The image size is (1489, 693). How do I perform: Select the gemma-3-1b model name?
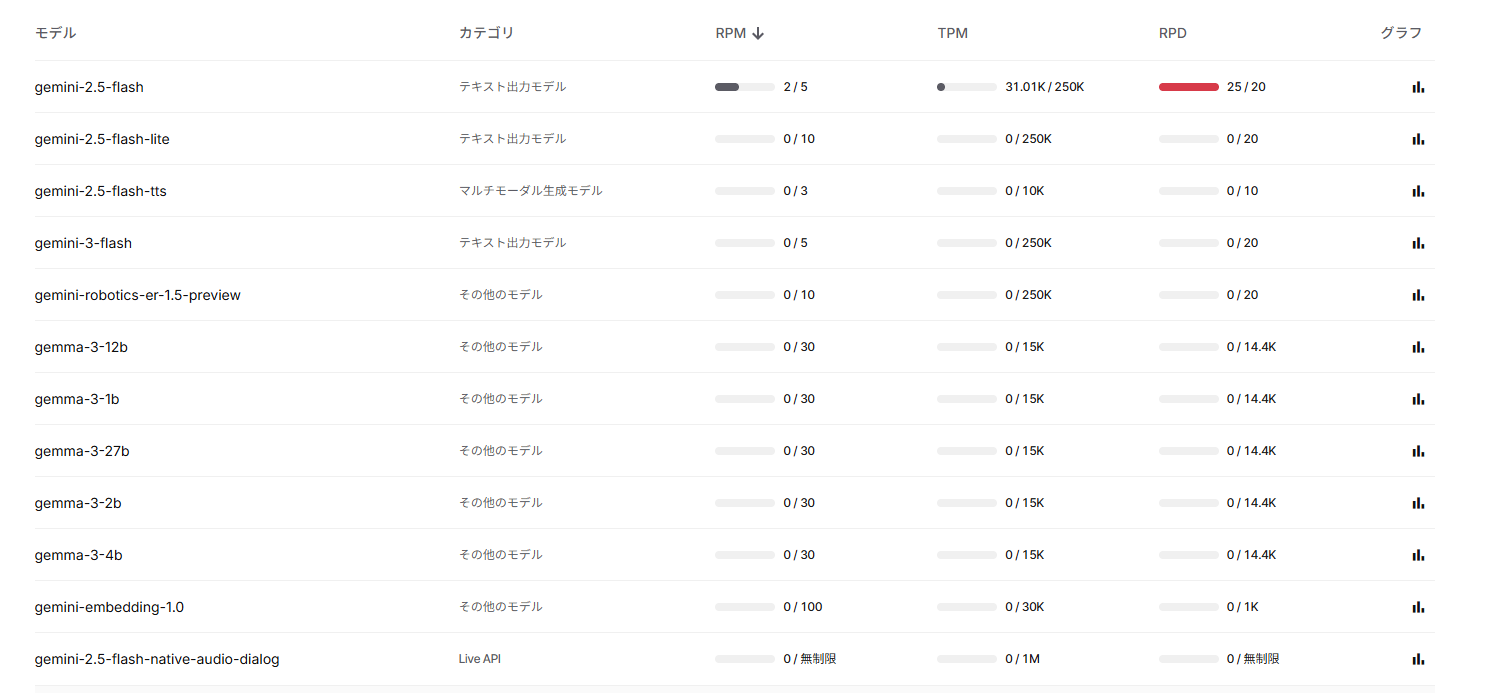pos(77,399)
